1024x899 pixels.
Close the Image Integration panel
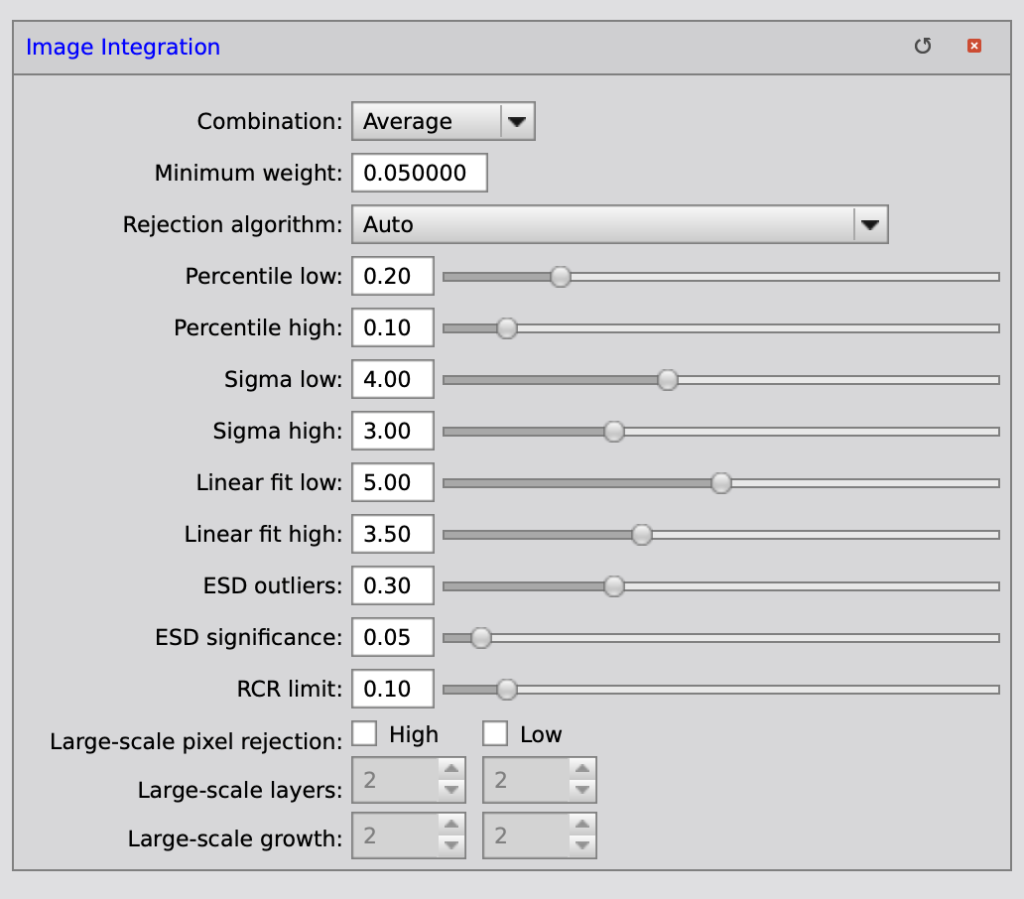click(x=973, y=46)
